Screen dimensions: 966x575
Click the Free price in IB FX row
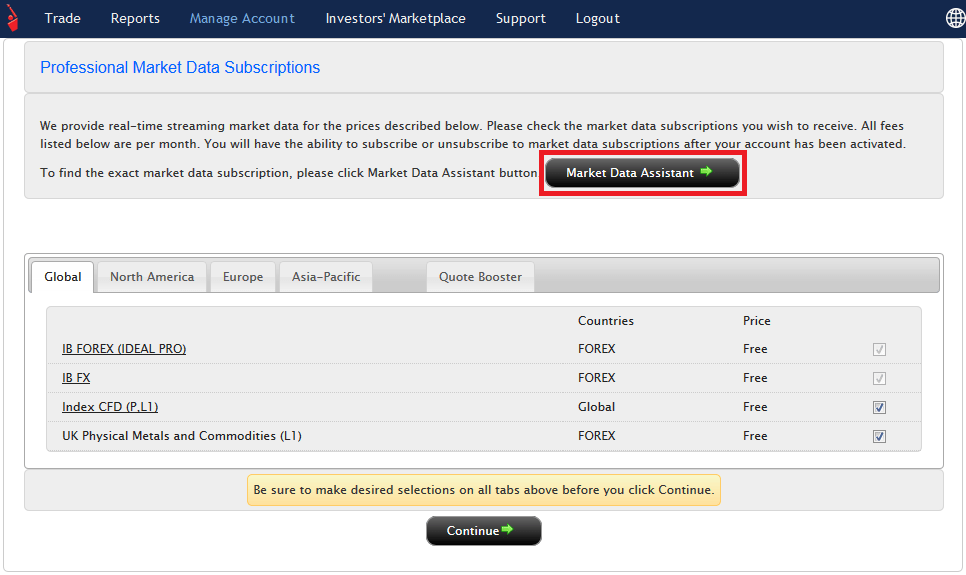point(755,378)
